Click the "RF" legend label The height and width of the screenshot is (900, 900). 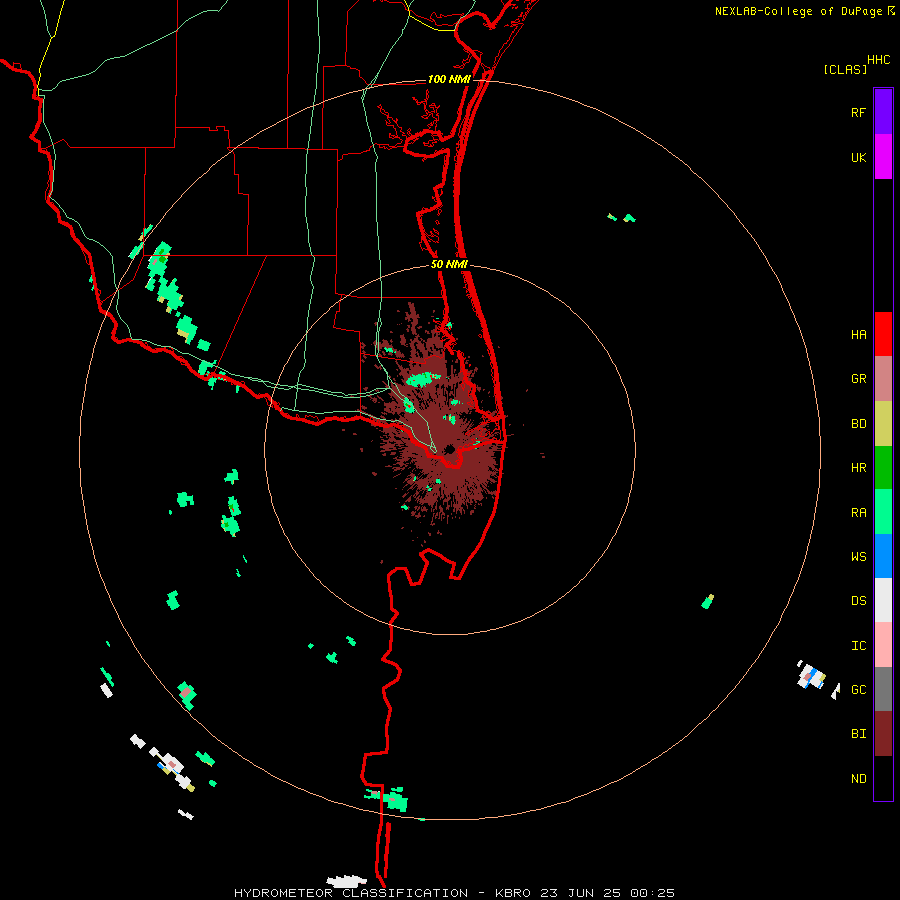pyautogui.click(x=858, y=112)
